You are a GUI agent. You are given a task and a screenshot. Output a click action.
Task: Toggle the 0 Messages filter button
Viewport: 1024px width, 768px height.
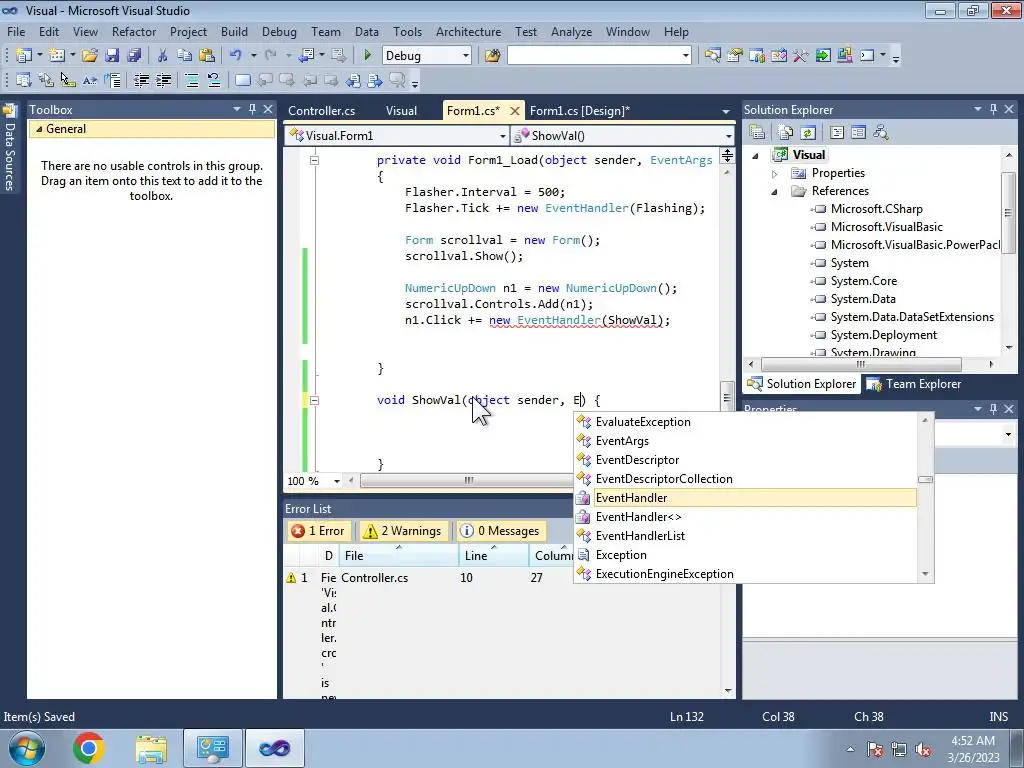coord(502,531)
